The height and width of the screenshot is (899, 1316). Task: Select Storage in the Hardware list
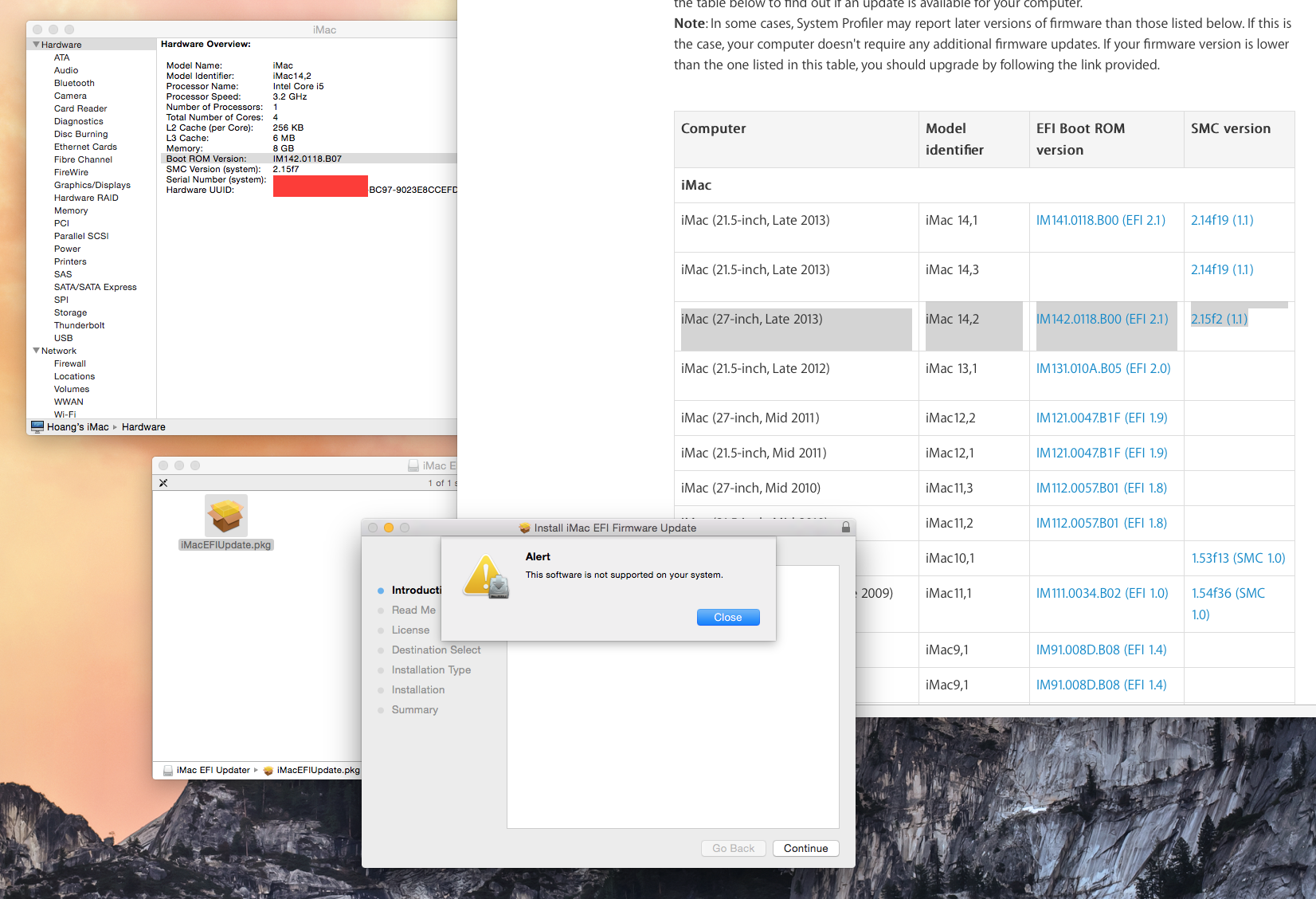coord(70,312)
